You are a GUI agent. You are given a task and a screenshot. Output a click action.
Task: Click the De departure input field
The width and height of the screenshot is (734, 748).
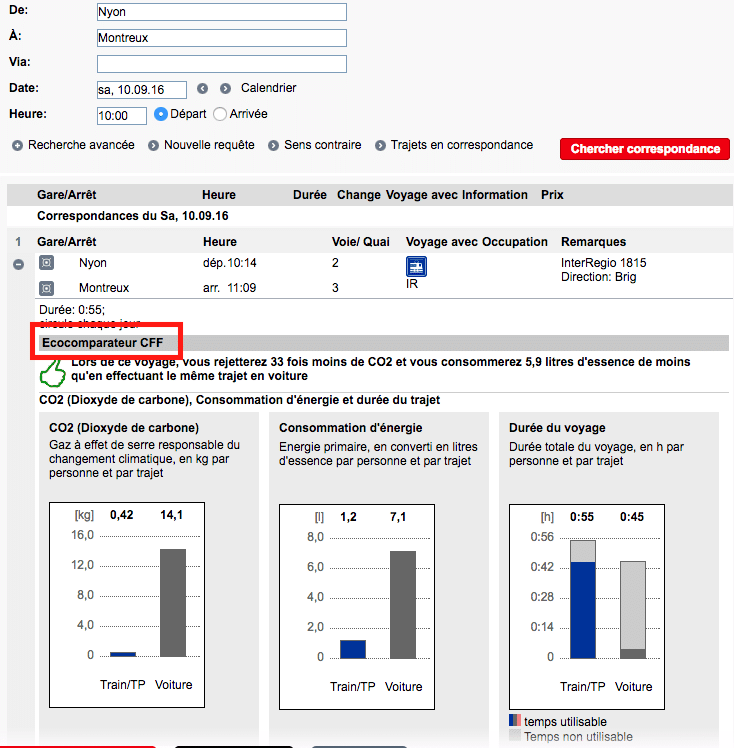point(222,12)
